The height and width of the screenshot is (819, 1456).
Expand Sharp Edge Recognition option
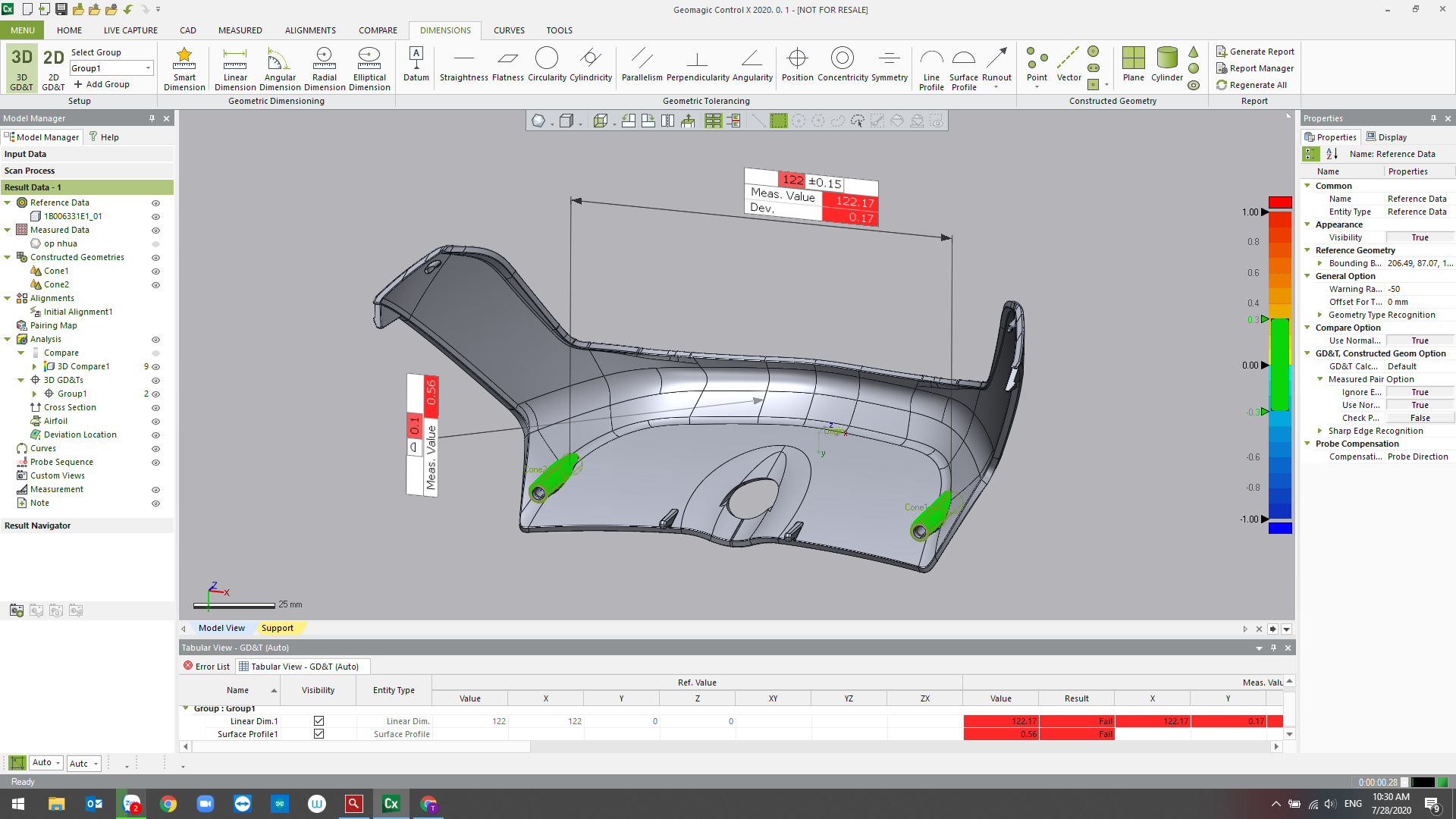(x=1320, y=431)
